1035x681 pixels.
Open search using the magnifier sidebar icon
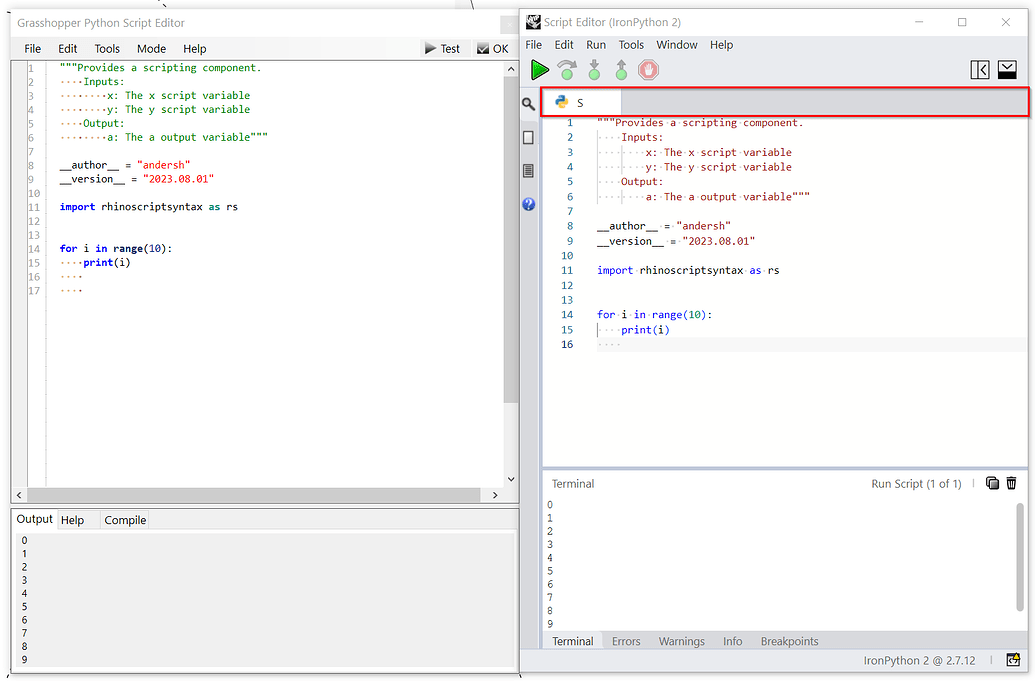point(528,104)
